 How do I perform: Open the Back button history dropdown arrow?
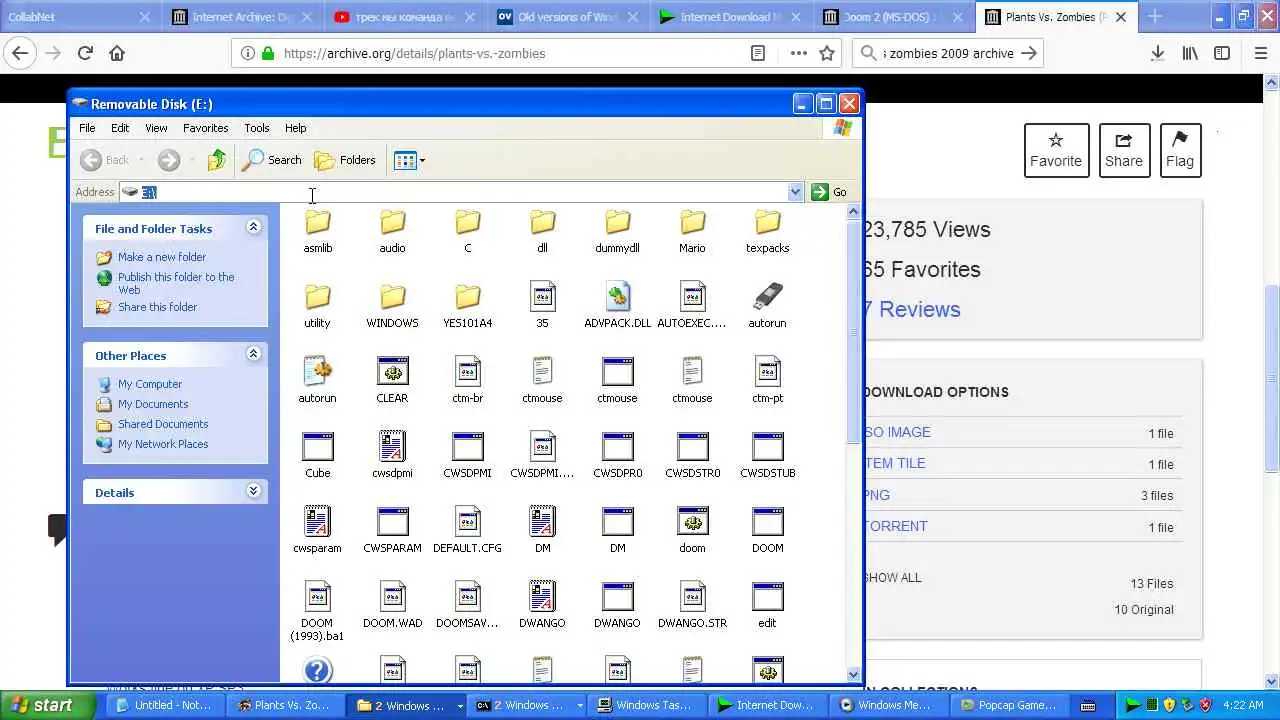coord(142,160)
